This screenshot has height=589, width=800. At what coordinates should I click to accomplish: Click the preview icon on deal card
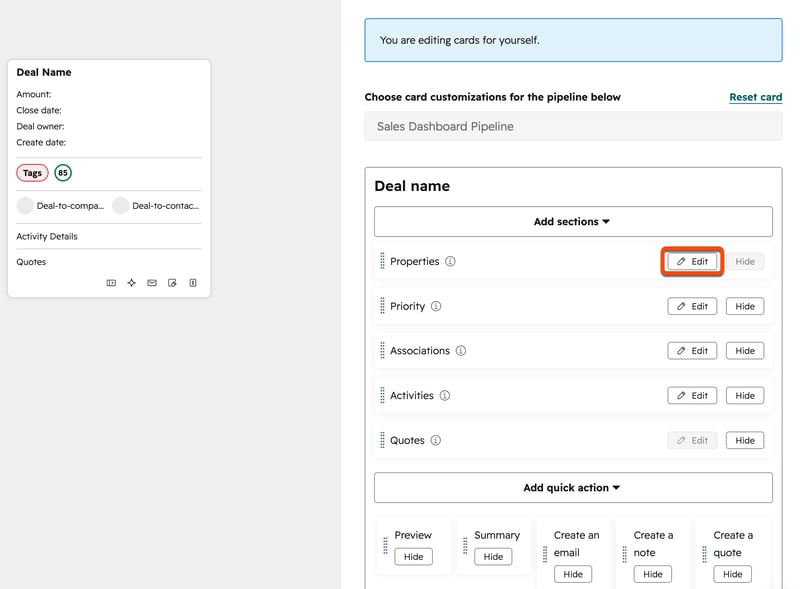pyautogui.click(x=111, y=283)
